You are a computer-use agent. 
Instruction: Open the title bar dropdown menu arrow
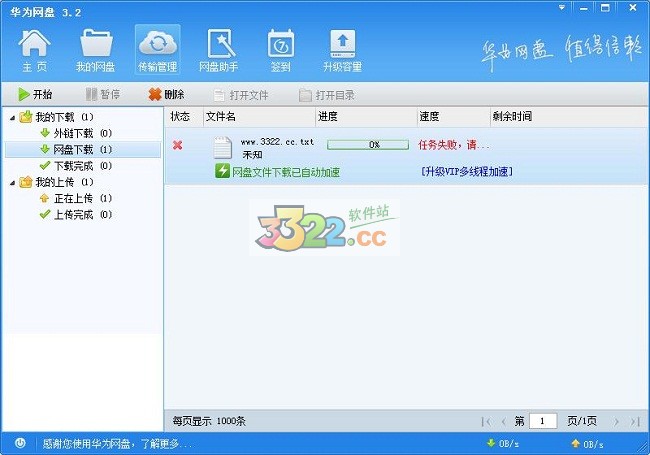click(x=562, y=7)
